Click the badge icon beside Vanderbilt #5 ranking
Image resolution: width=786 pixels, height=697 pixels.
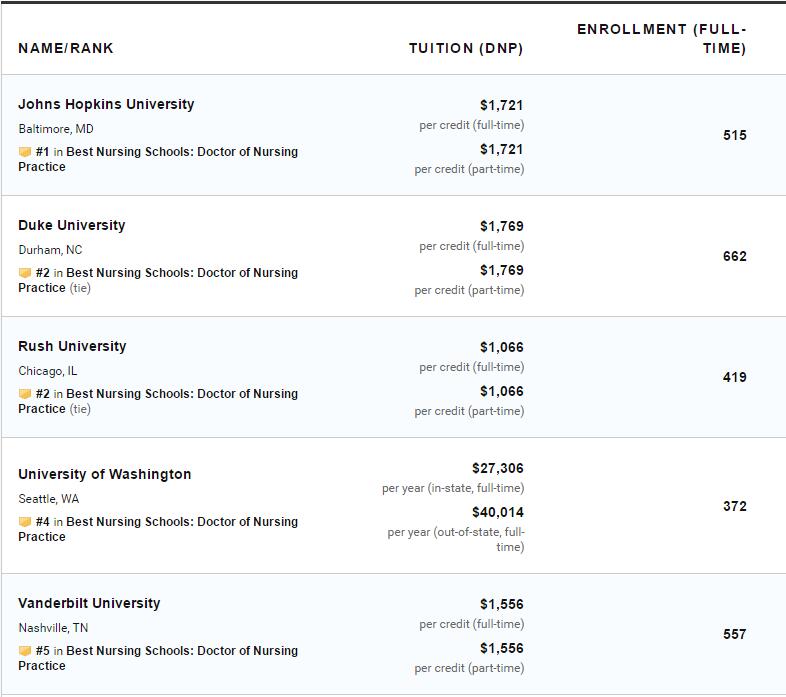25,650
